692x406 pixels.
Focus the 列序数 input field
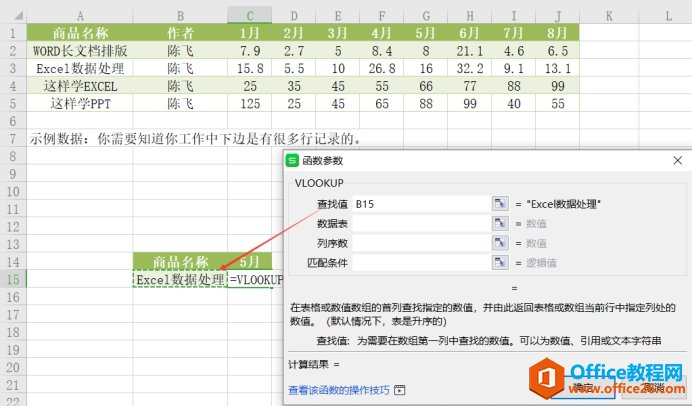click(421, 243)
